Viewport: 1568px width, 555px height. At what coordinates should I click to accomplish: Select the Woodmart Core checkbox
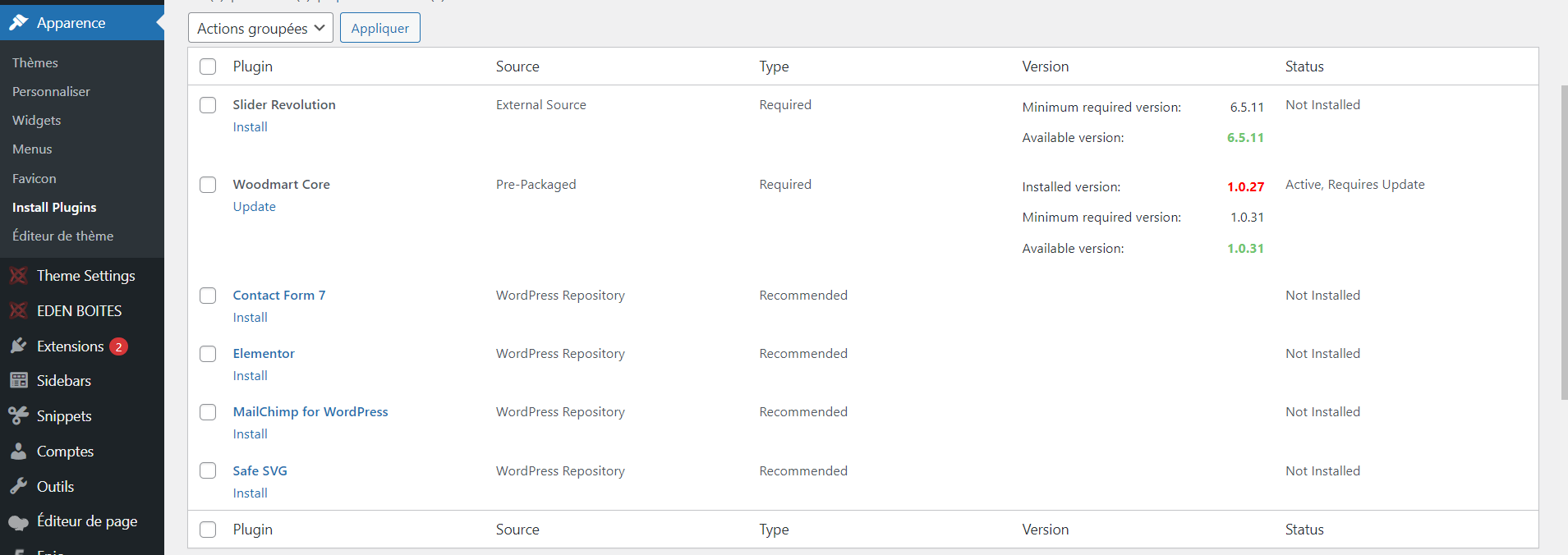208,185
